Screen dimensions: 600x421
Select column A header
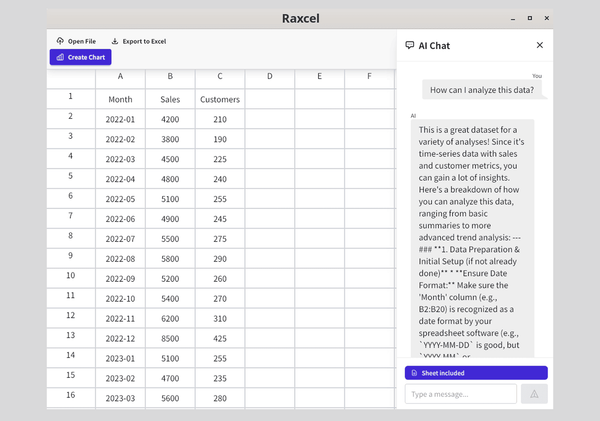(120, 76)
